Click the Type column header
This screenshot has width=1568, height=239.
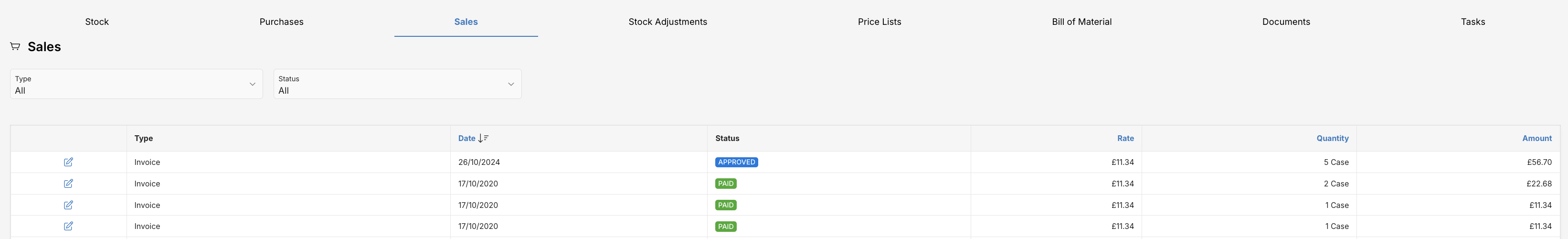tap(144, 139)
